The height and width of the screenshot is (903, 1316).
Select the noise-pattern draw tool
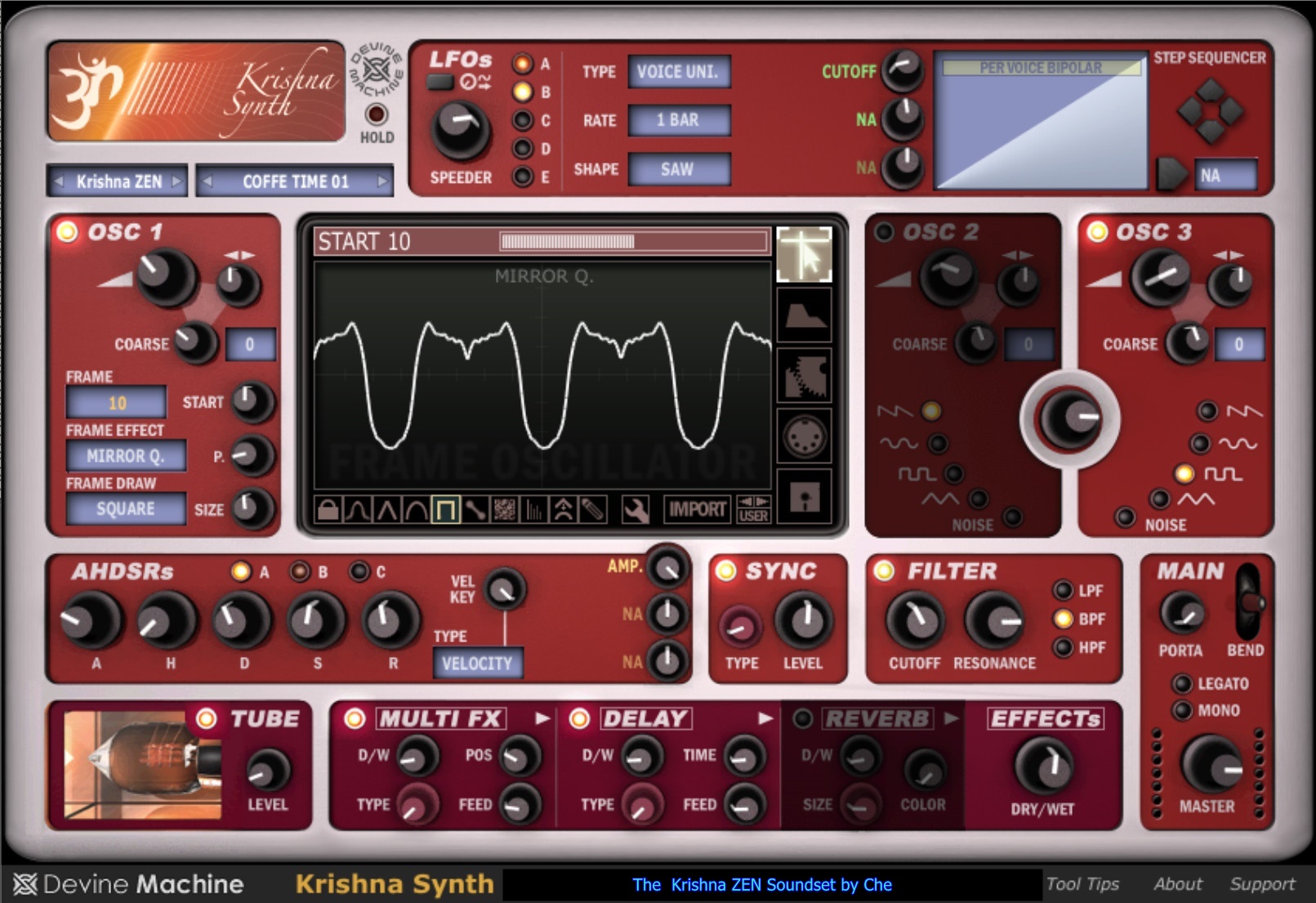504,510
